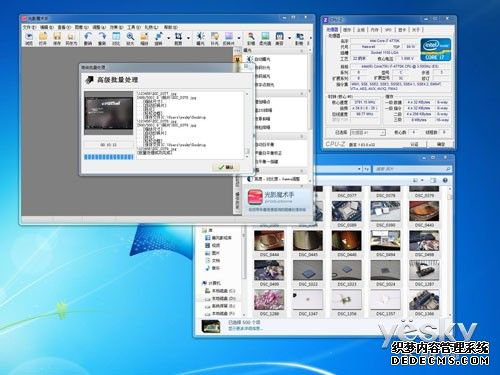The image size is (500, 375).
Task: Open the Beautify tool dropdown arrow
Action: [x=289, y=38]
